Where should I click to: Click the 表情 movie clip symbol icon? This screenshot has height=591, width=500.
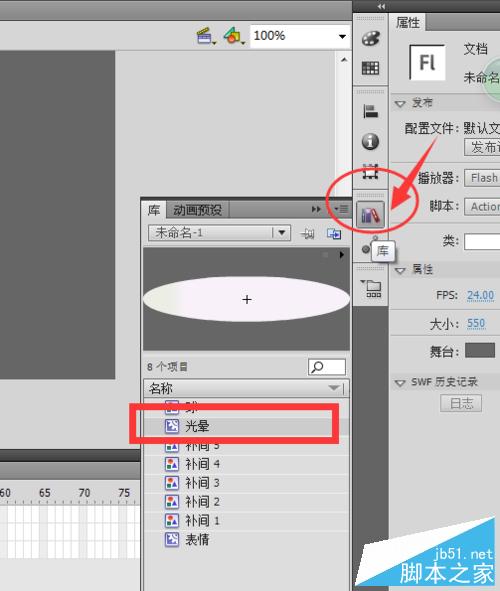pyautogui.click(x=172, y=540)
